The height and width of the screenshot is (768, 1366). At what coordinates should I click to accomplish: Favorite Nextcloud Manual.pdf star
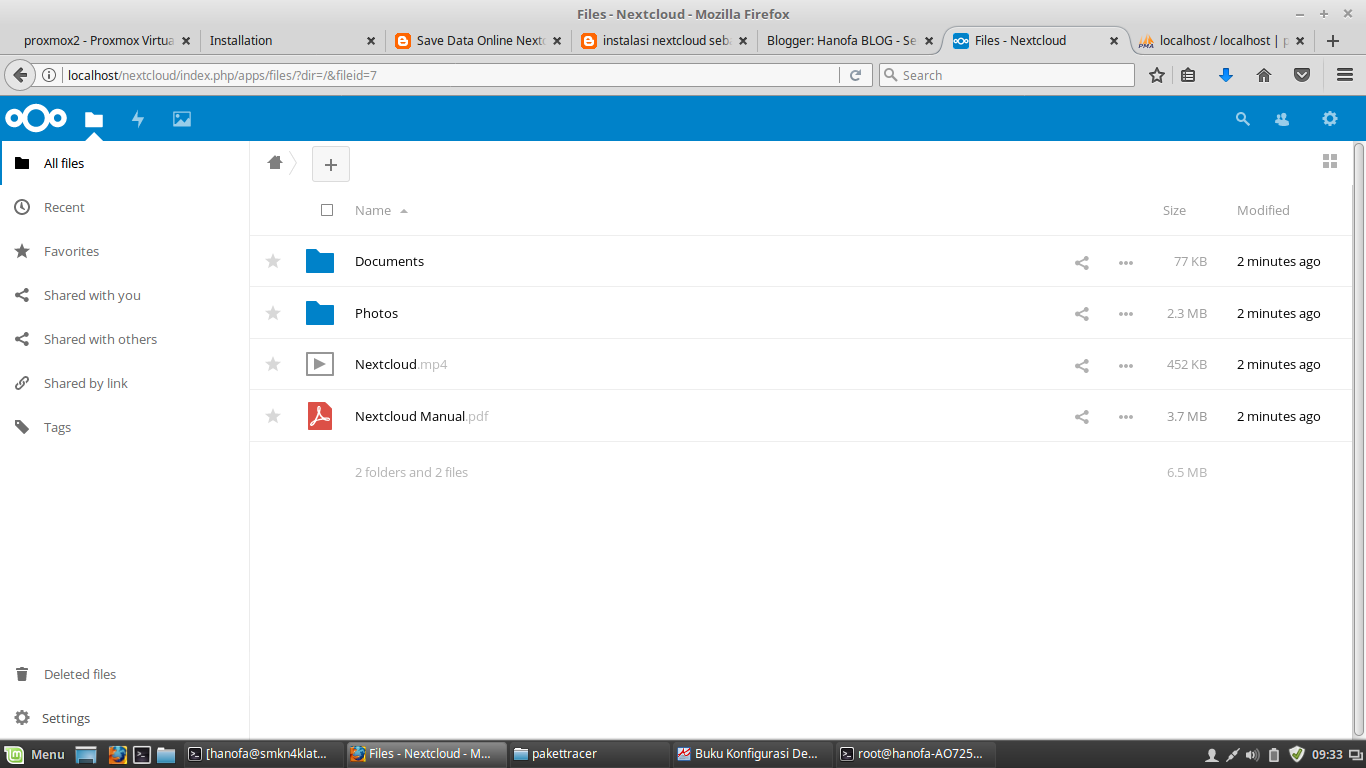(273, 416)
